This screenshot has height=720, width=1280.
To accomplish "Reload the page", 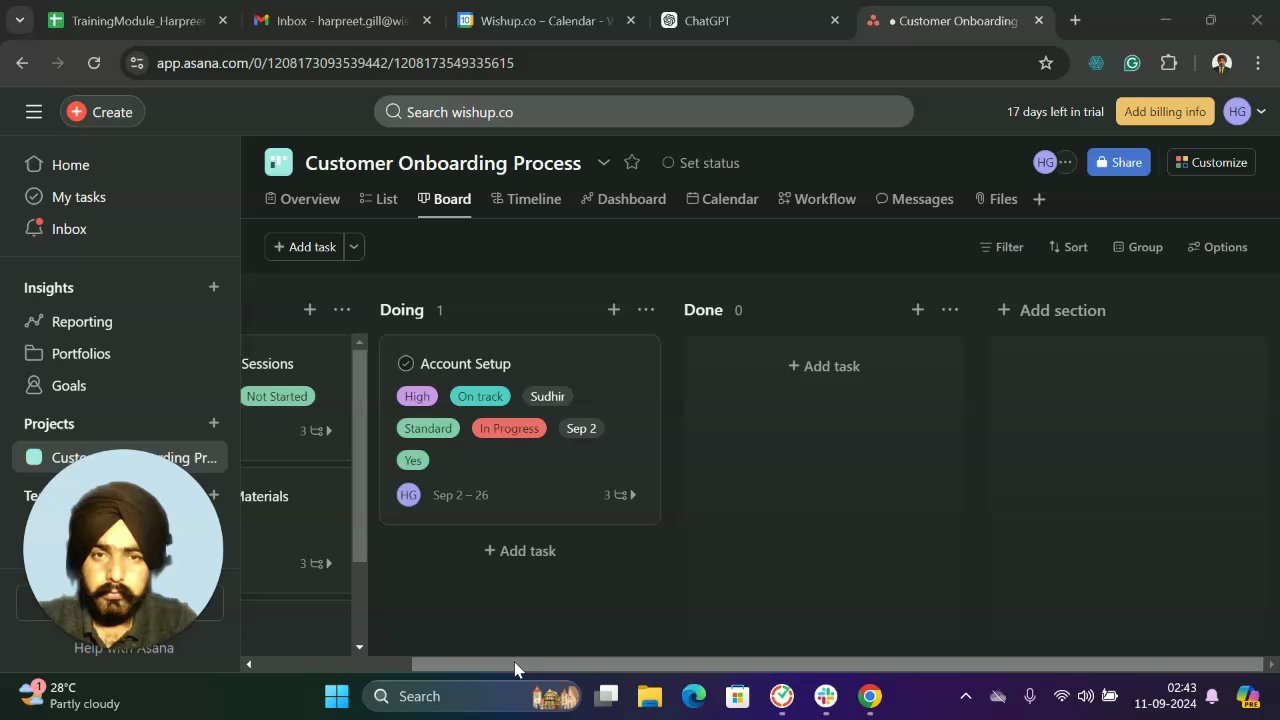I will tap(94, 63).
